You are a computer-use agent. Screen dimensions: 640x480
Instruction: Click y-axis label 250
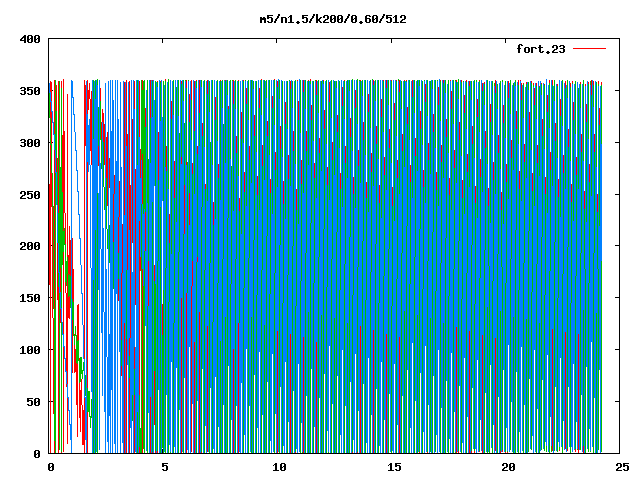pyautogui.click(x=30, y=195)
